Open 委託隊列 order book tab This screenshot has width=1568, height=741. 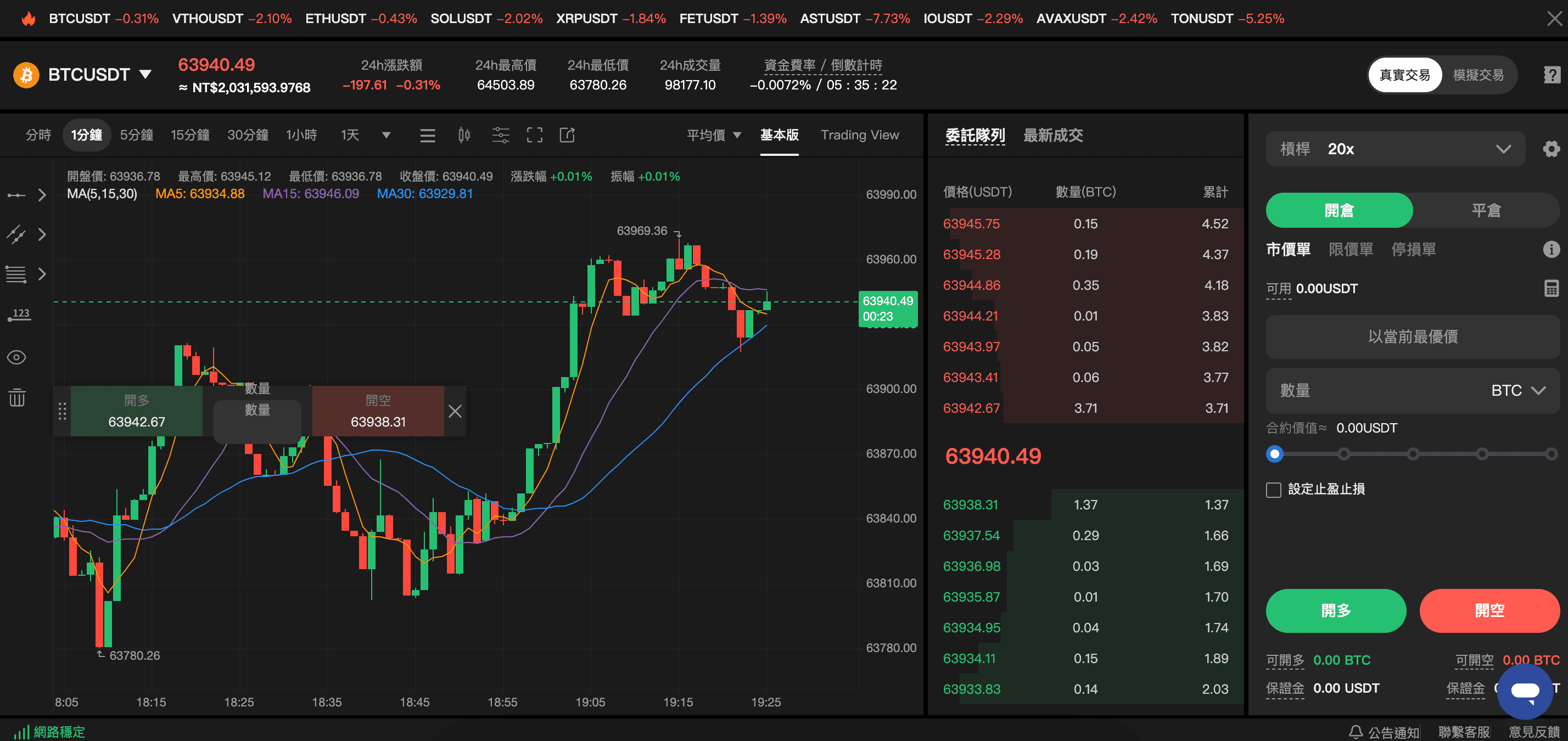[975, 135]
